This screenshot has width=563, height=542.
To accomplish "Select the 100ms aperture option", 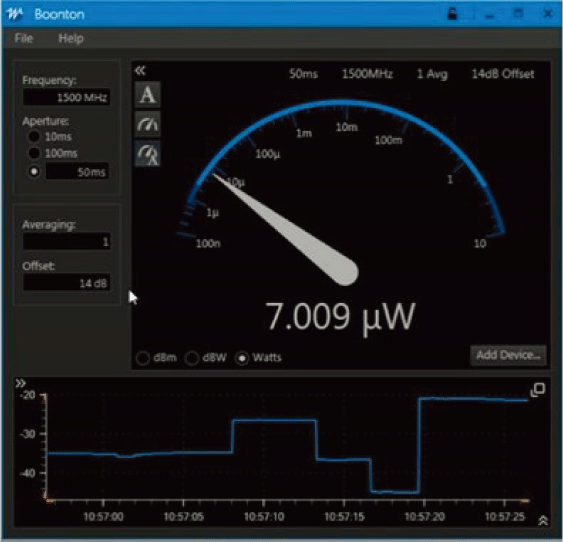I will click(x=34, y=153).
